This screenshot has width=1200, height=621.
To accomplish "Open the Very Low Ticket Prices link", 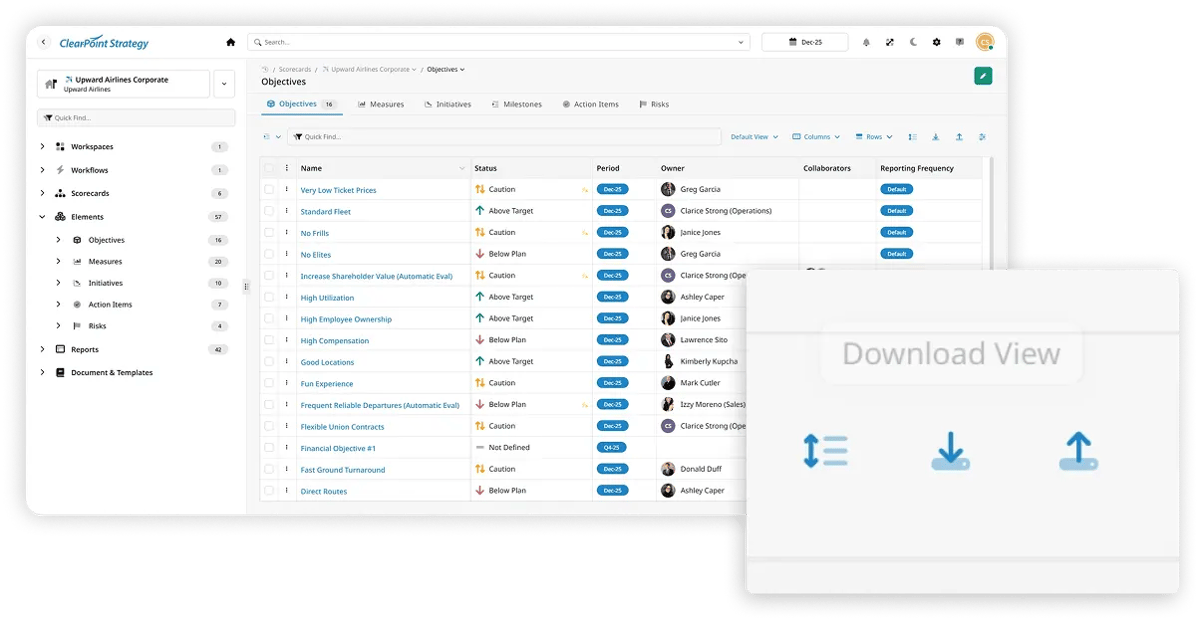I will [x=339, y=190].
